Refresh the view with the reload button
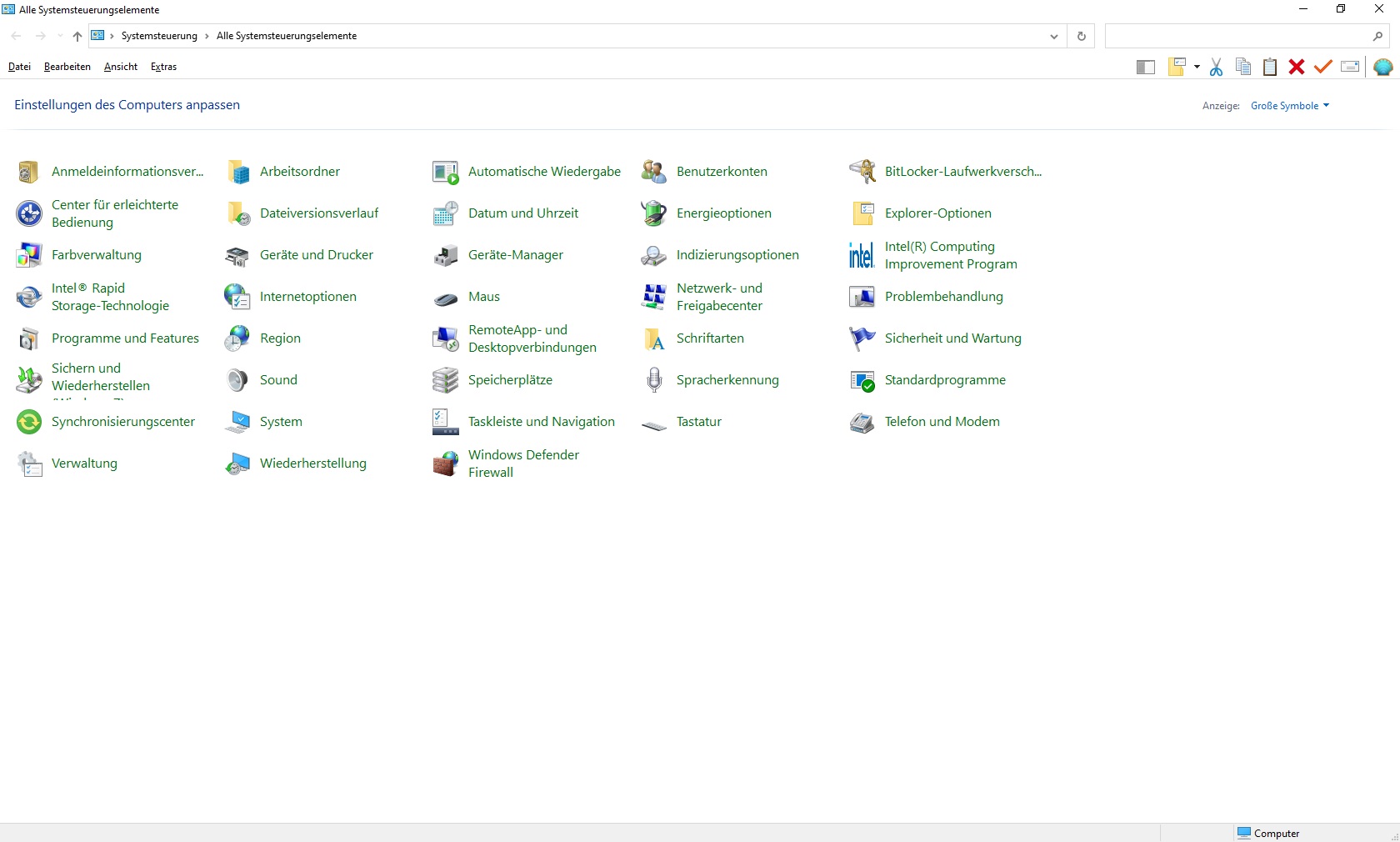1400x842 pixels. point(1082,36)
